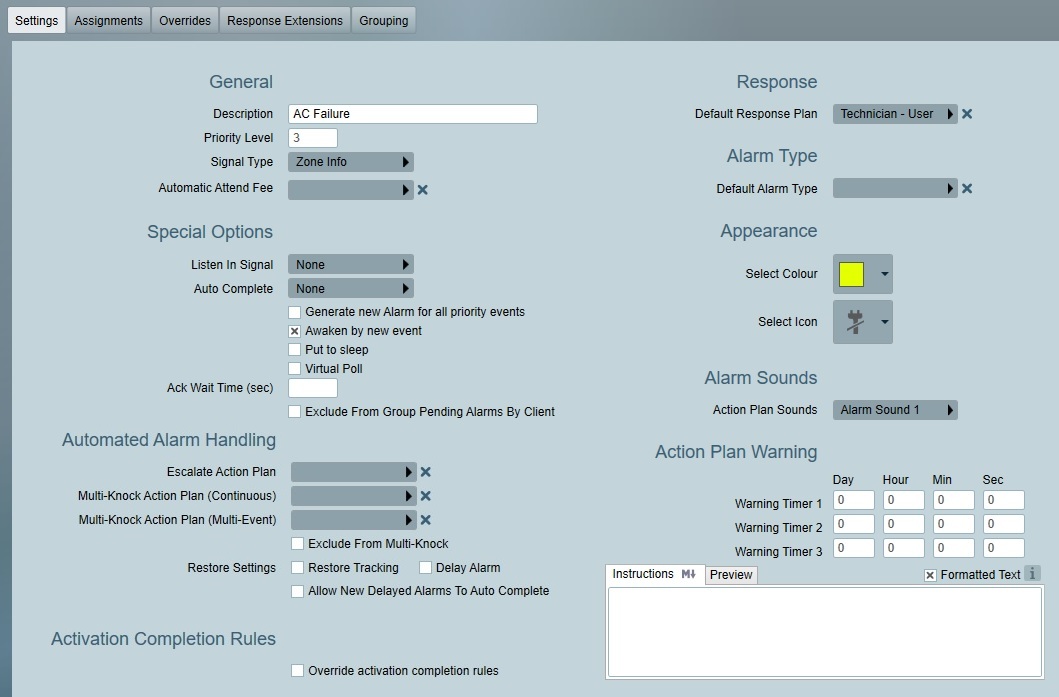Click Warning Timer 1 Hour field

904,500
